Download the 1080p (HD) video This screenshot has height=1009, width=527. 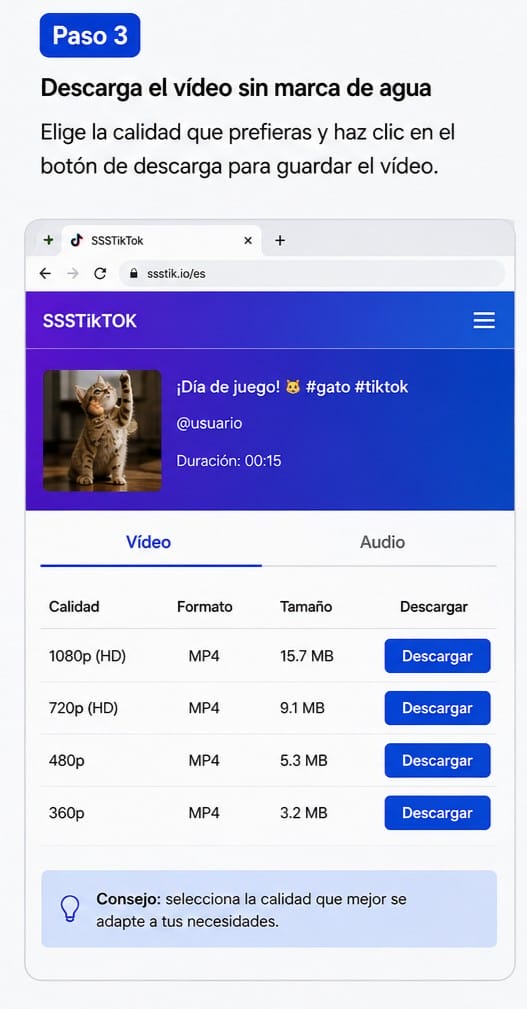point(438,656)
